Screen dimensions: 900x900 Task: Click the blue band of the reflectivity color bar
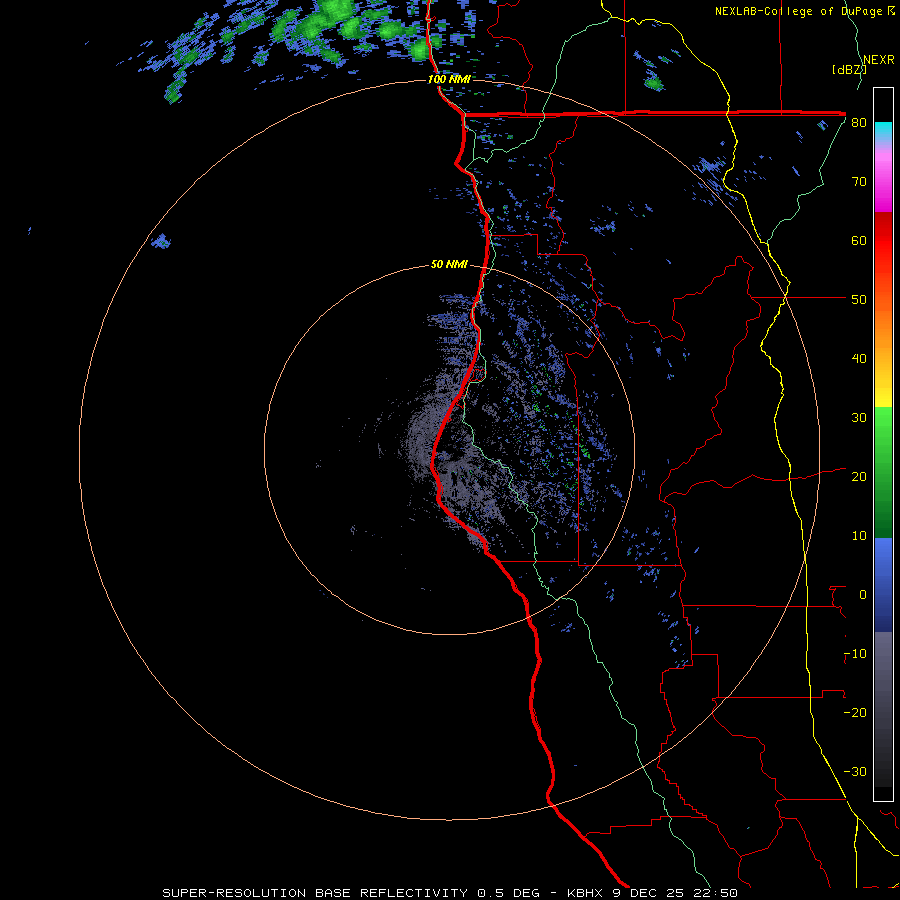883,585
